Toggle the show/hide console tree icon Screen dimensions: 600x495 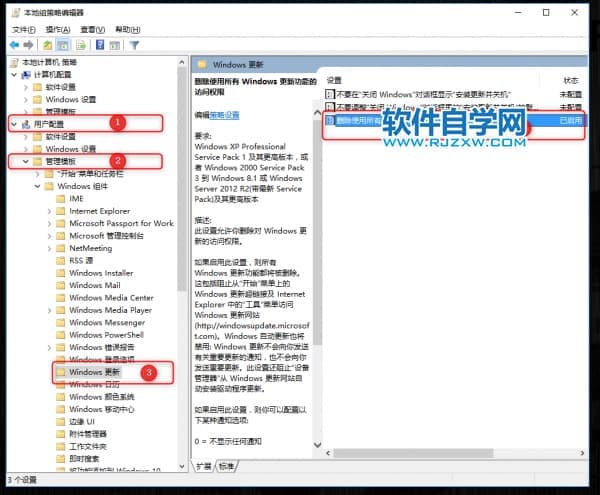62,45
